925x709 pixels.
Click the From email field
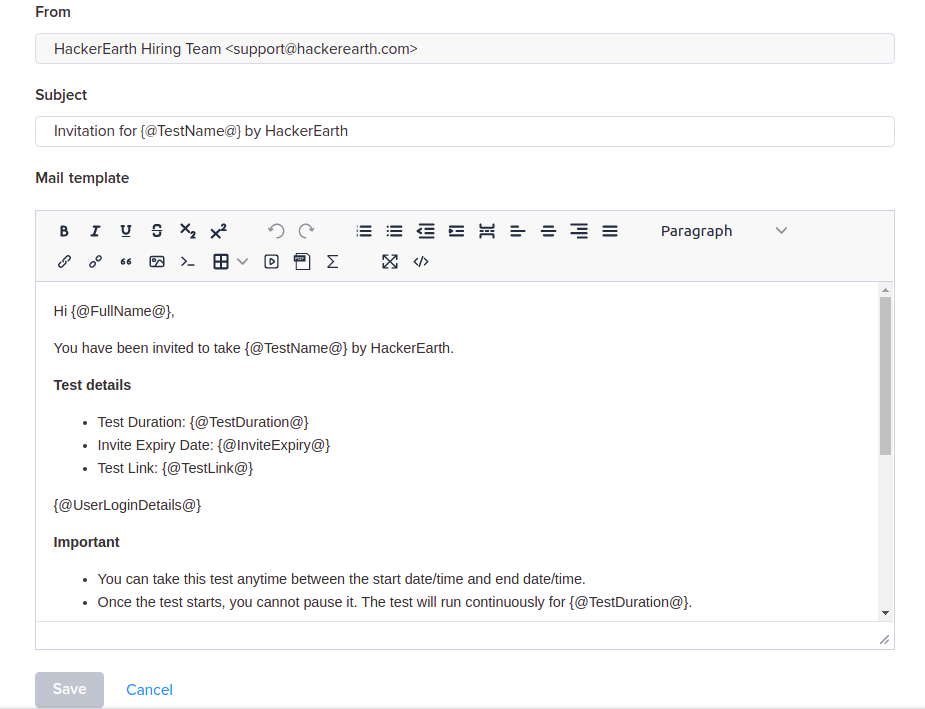click(x=465, y=48)
